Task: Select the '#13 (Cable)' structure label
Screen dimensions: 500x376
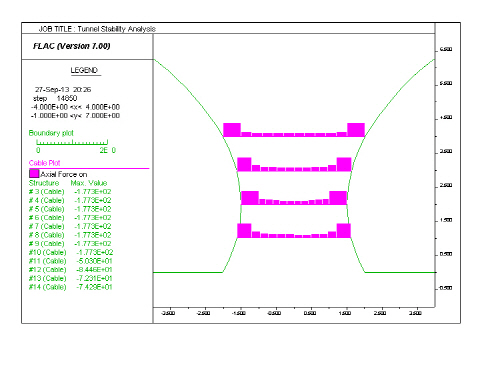Action: tap(47, 278)
